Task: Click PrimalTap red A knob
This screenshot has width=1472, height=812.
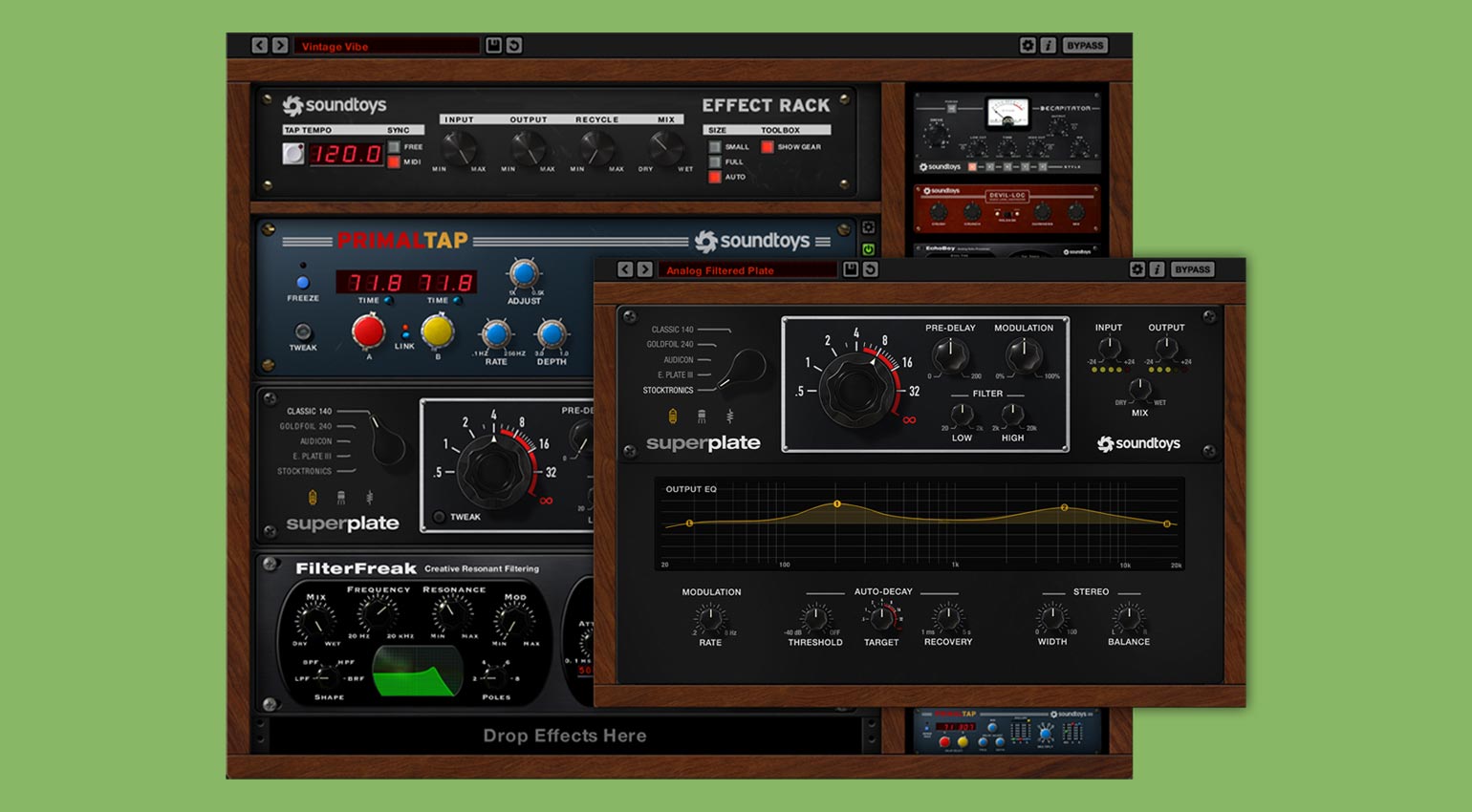Action: coord(368,331)
